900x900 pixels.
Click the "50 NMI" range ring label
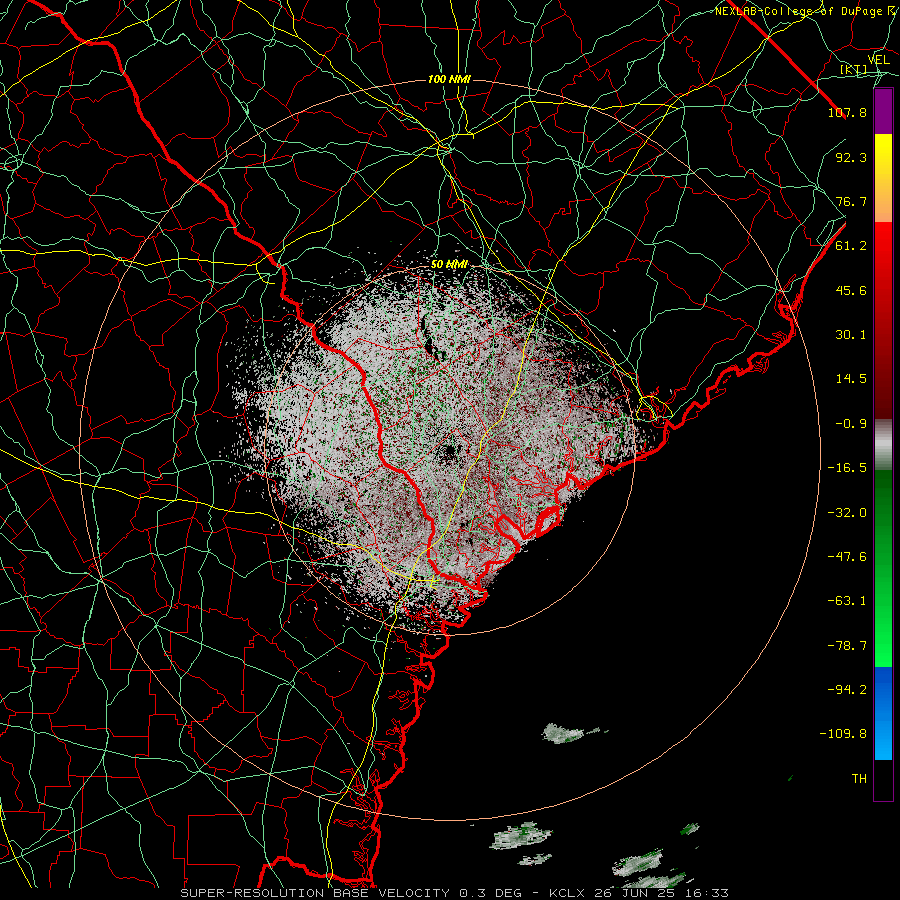pos(449,264)
